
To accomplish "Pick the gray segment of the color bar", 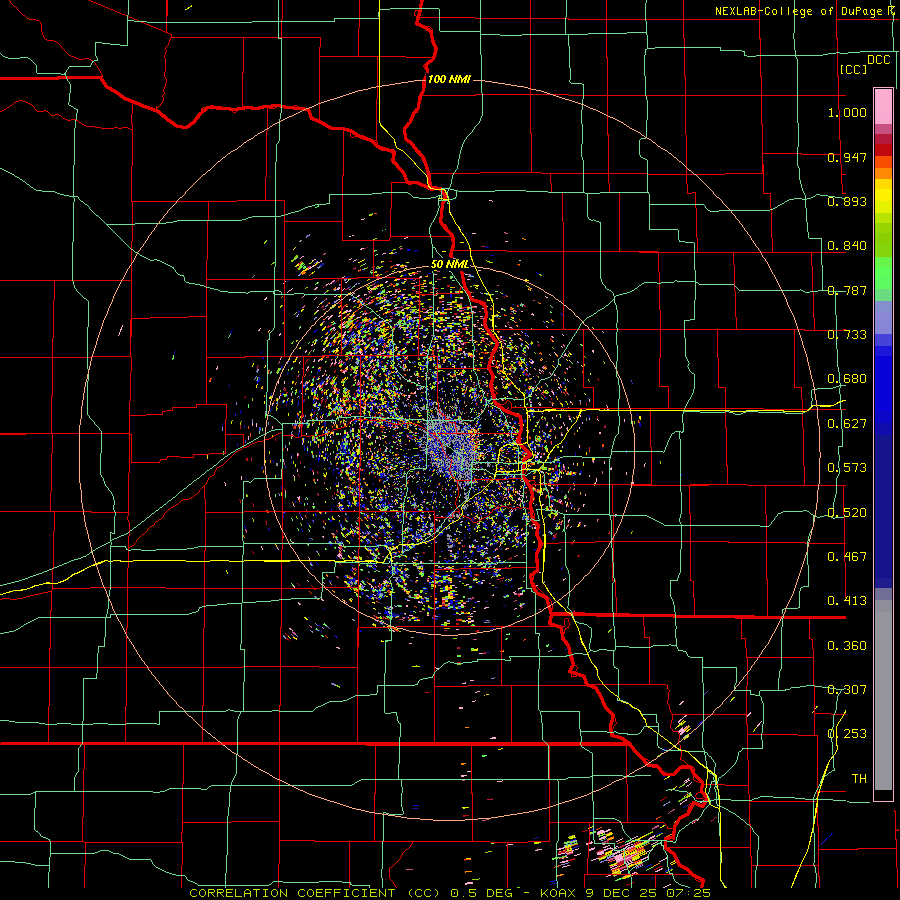I will [883, 695].
